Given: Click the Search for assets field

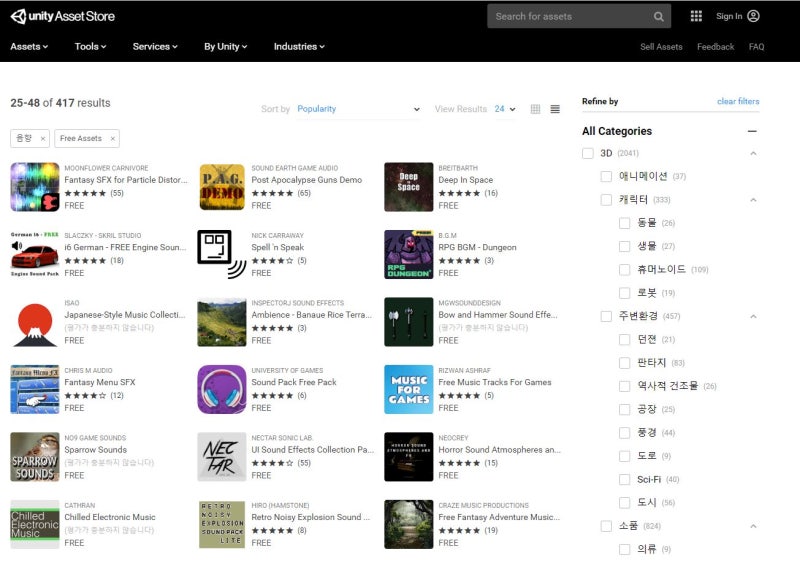Looking at the screenshot, I should (x=571, y=16).
